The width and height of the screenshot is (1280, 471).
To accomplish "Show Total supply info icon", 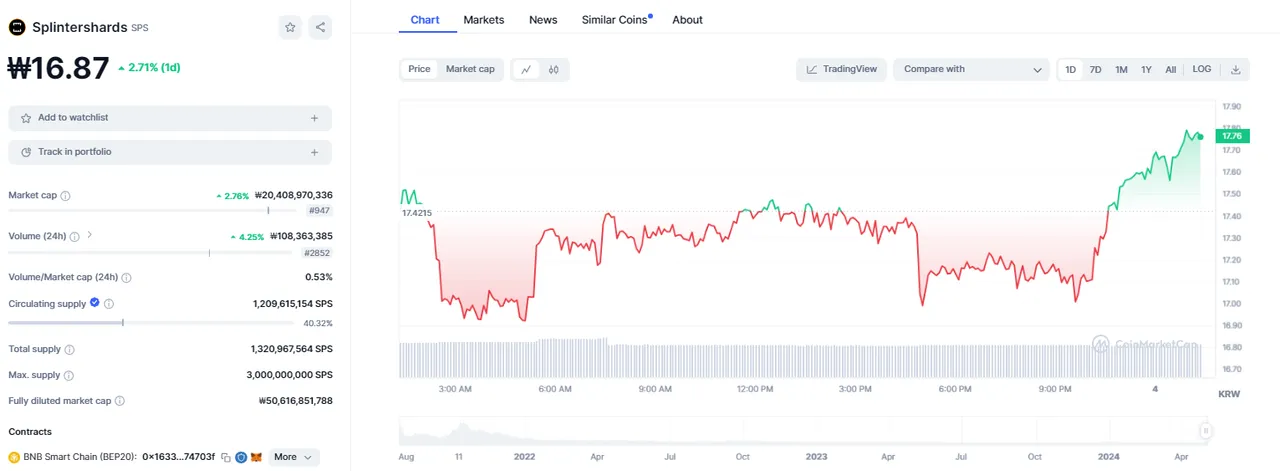I will coord(70,349).
